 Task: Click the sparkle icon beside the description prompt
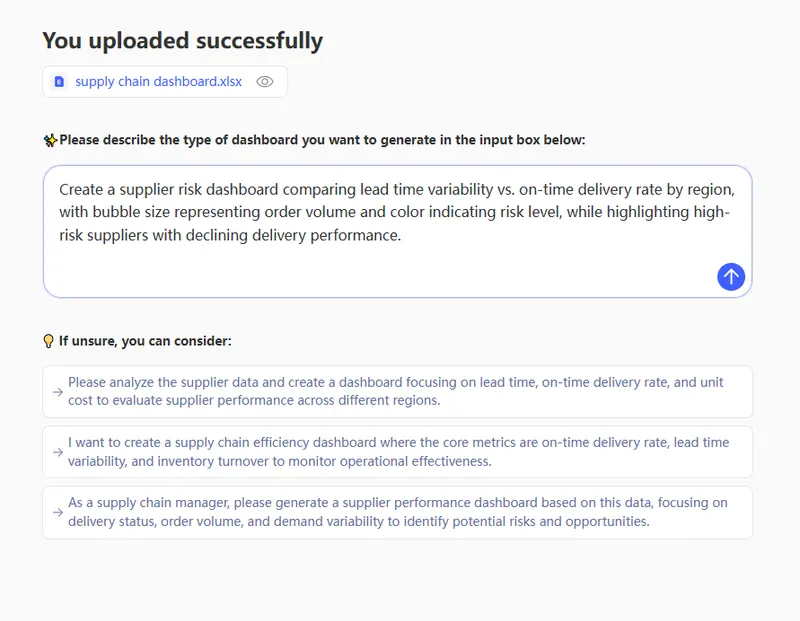pyautogui.click(x=50, y=141)
